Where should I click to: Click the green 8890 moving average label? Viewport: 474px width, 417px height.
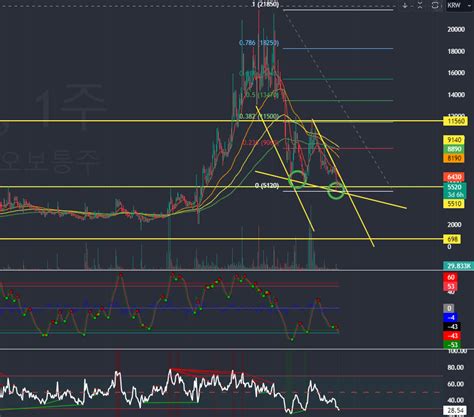[x=454, y=149]
